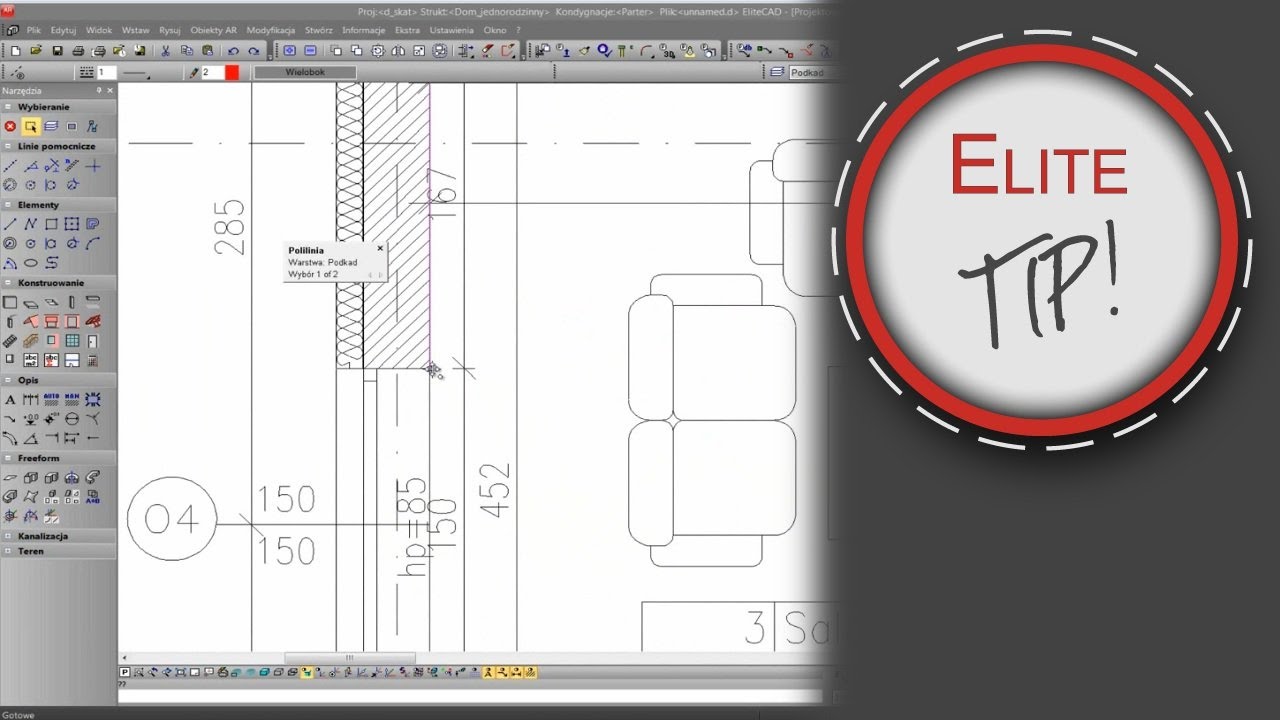The height and width of the screenshot is (720, 1280).
Task: Select the rectangle tool under Elementy
Action: click(52, 223)
